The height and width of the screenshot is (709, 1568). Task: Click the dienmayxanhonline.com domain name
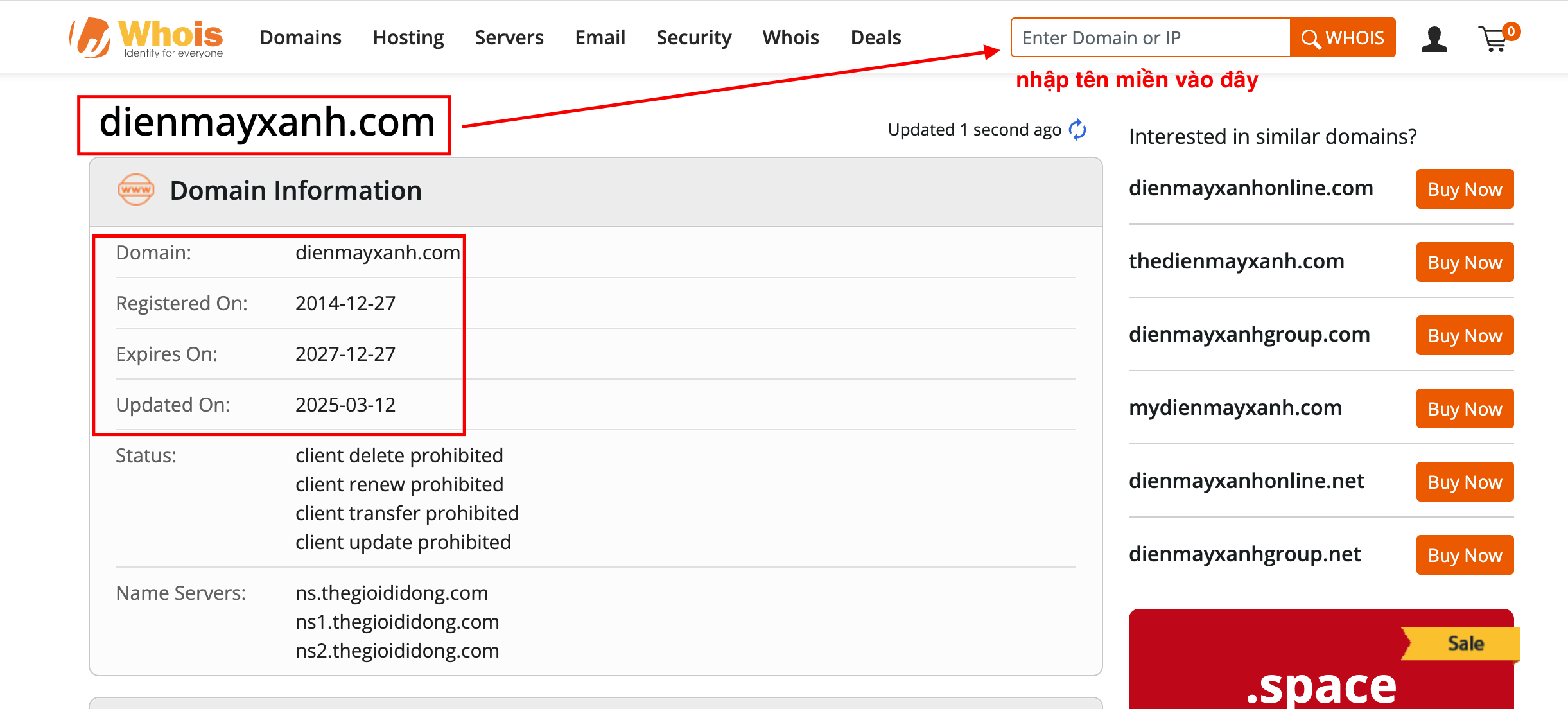1251,188
